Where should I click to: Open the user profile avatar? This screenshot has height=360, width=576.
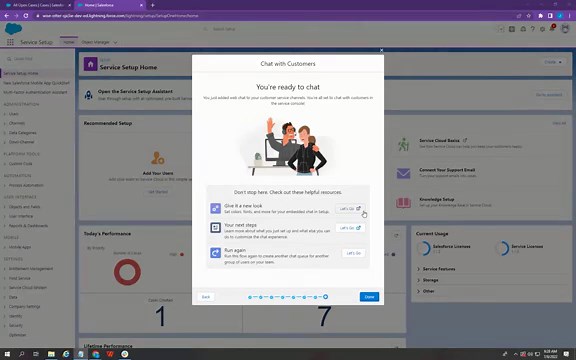pos(565,29)
